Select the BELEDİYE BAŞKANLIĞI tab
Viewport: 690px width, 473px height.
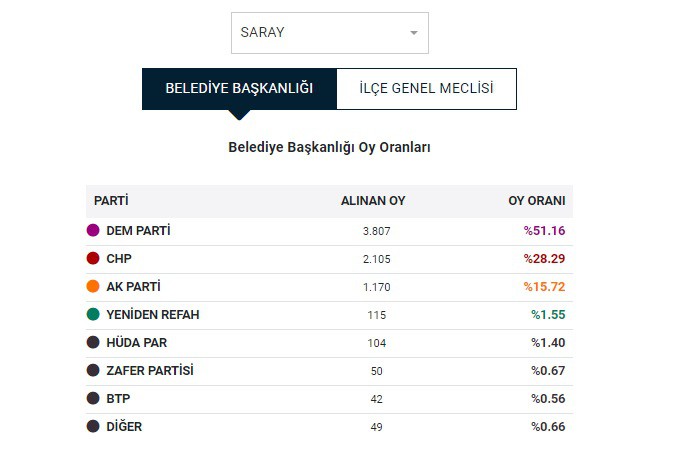tap(239, 88)
